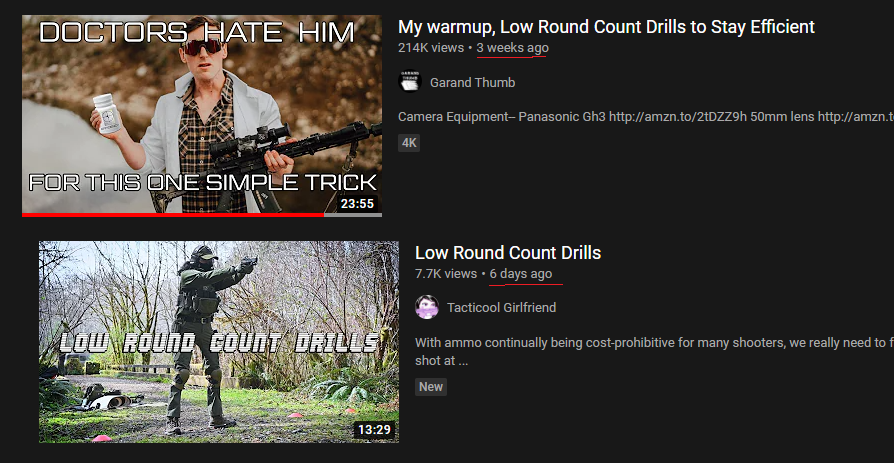Visit the Garand Thumb channel name

tap(472, 83)
